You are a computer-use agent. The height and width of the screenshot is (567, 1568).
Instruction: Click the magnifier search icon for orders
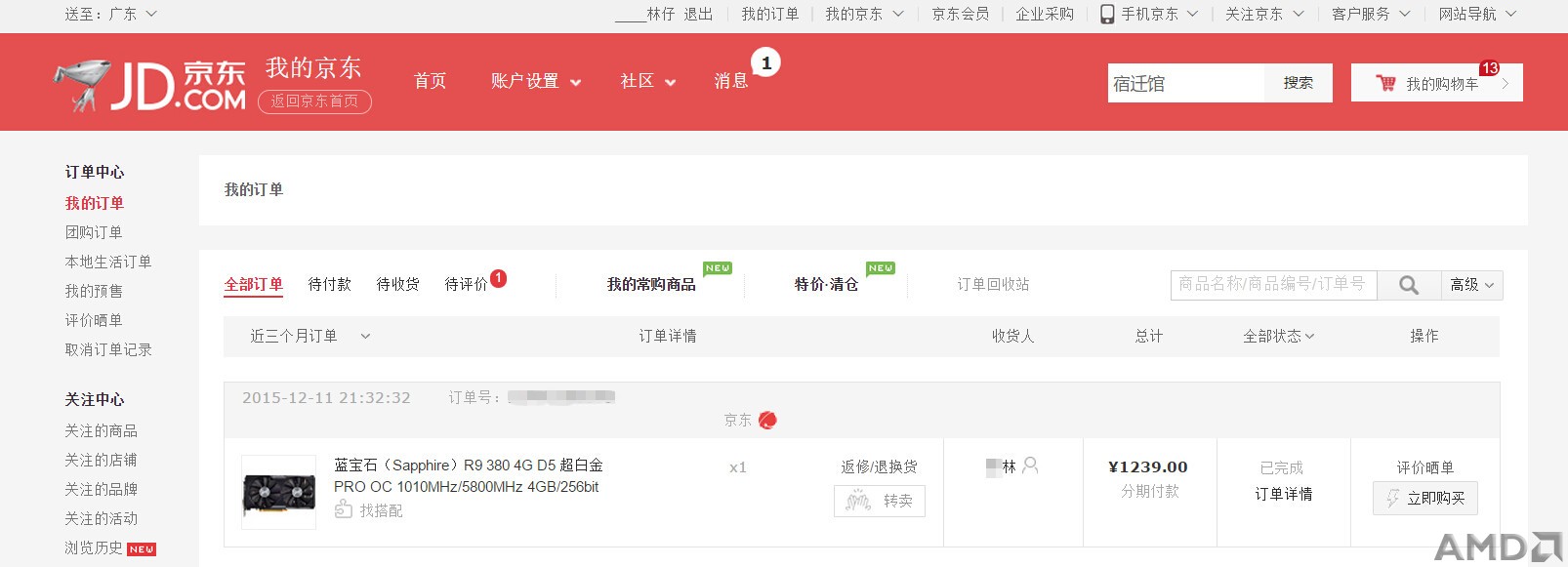[1409, 285]
